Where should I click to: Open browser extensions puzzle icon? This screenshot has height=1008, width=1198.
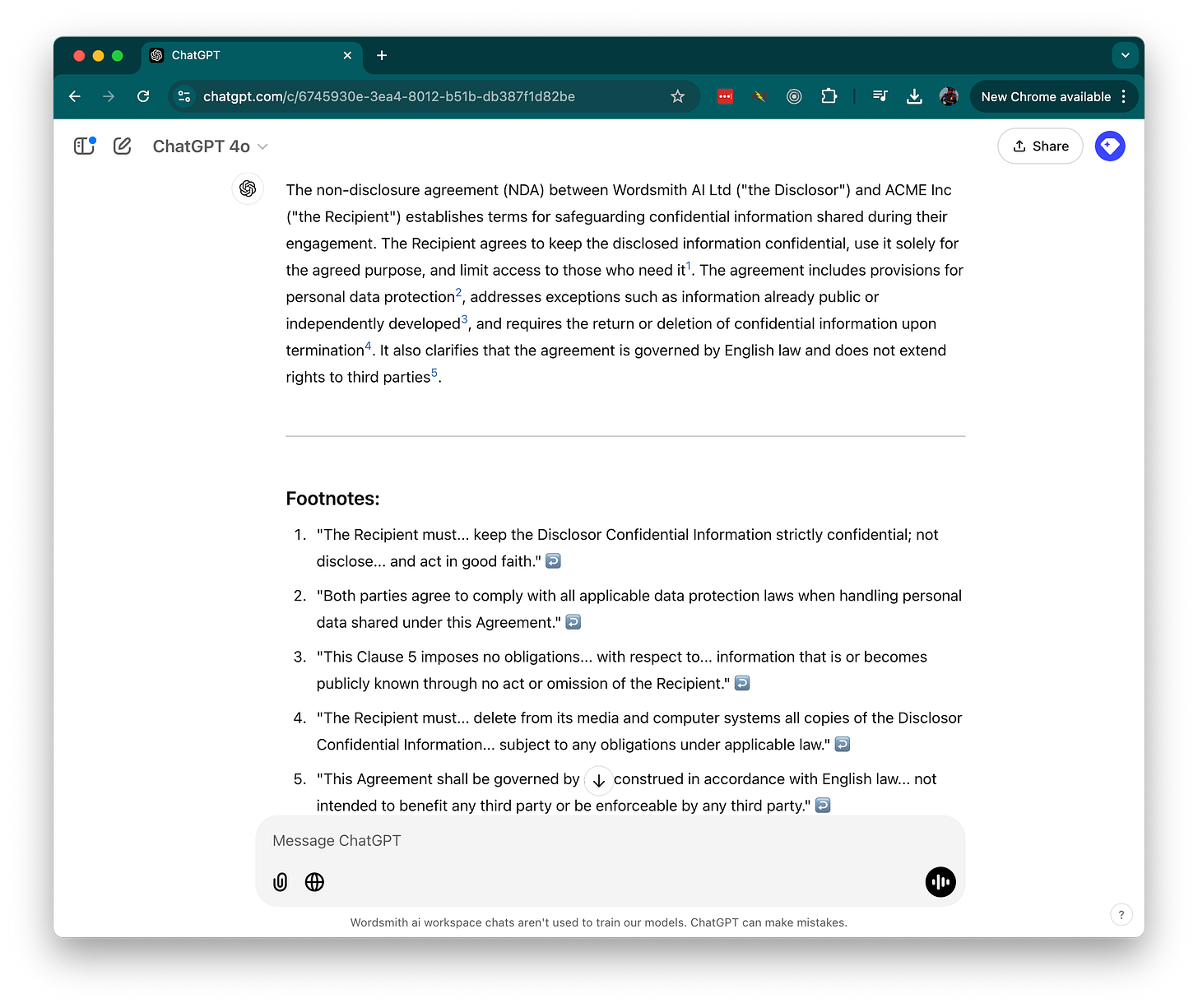(829, 96)
